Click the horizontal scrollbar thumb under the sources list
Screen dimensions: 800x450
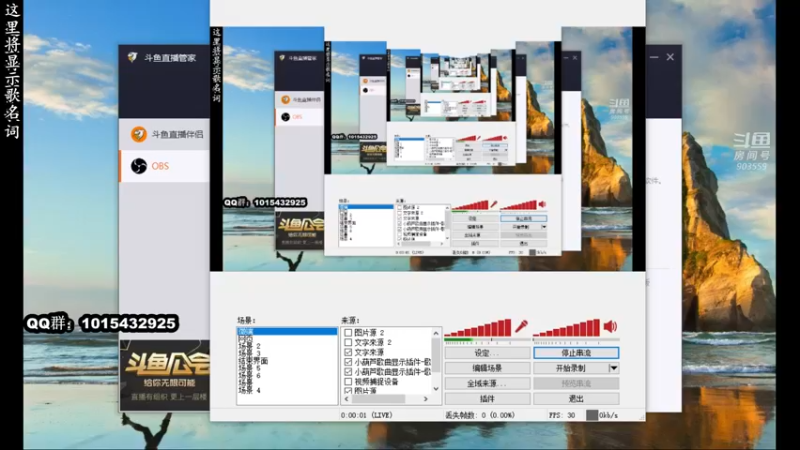pos(378,399)
